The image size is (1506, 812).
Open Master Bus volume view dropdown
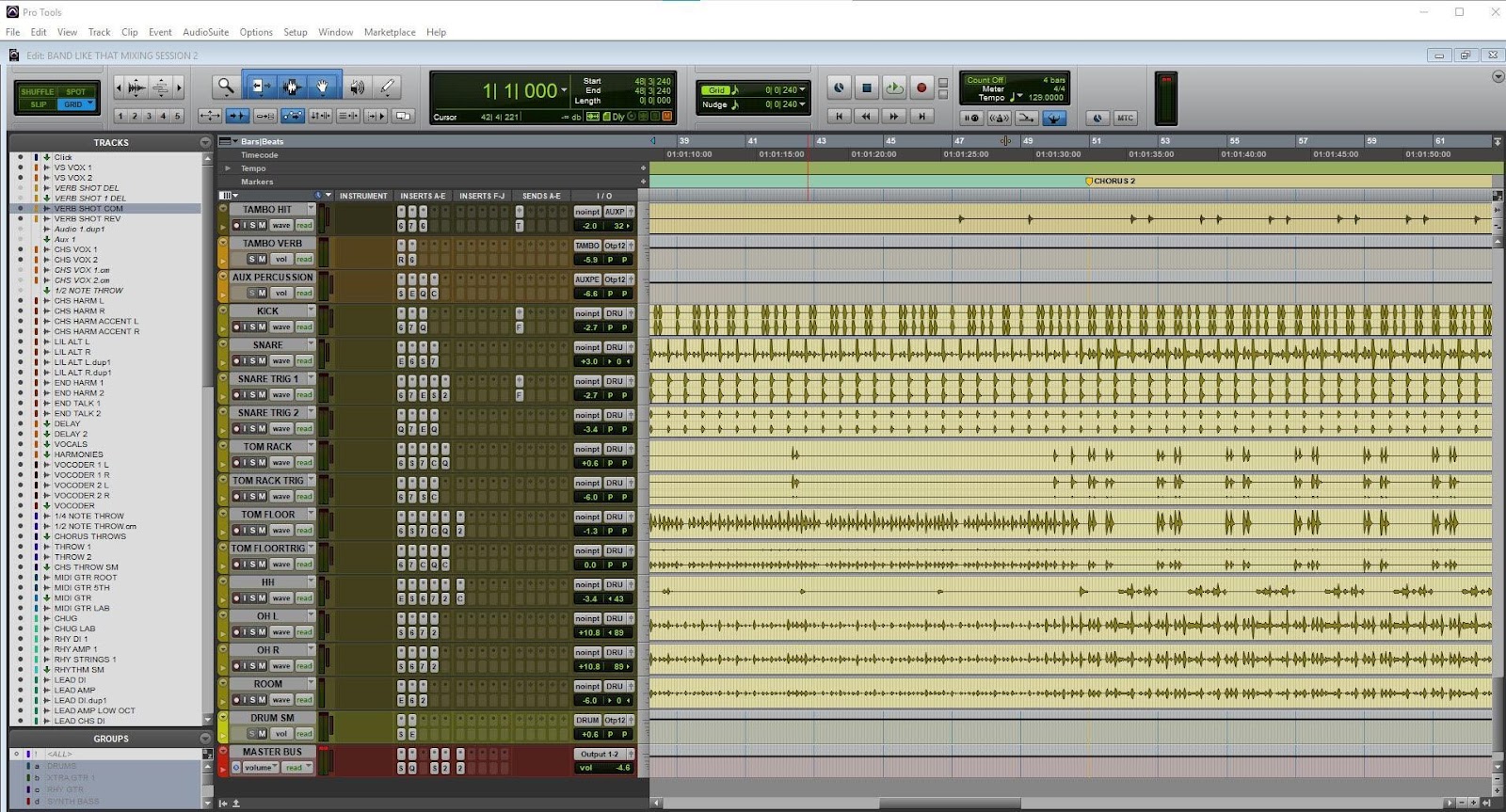coord(259,767)
